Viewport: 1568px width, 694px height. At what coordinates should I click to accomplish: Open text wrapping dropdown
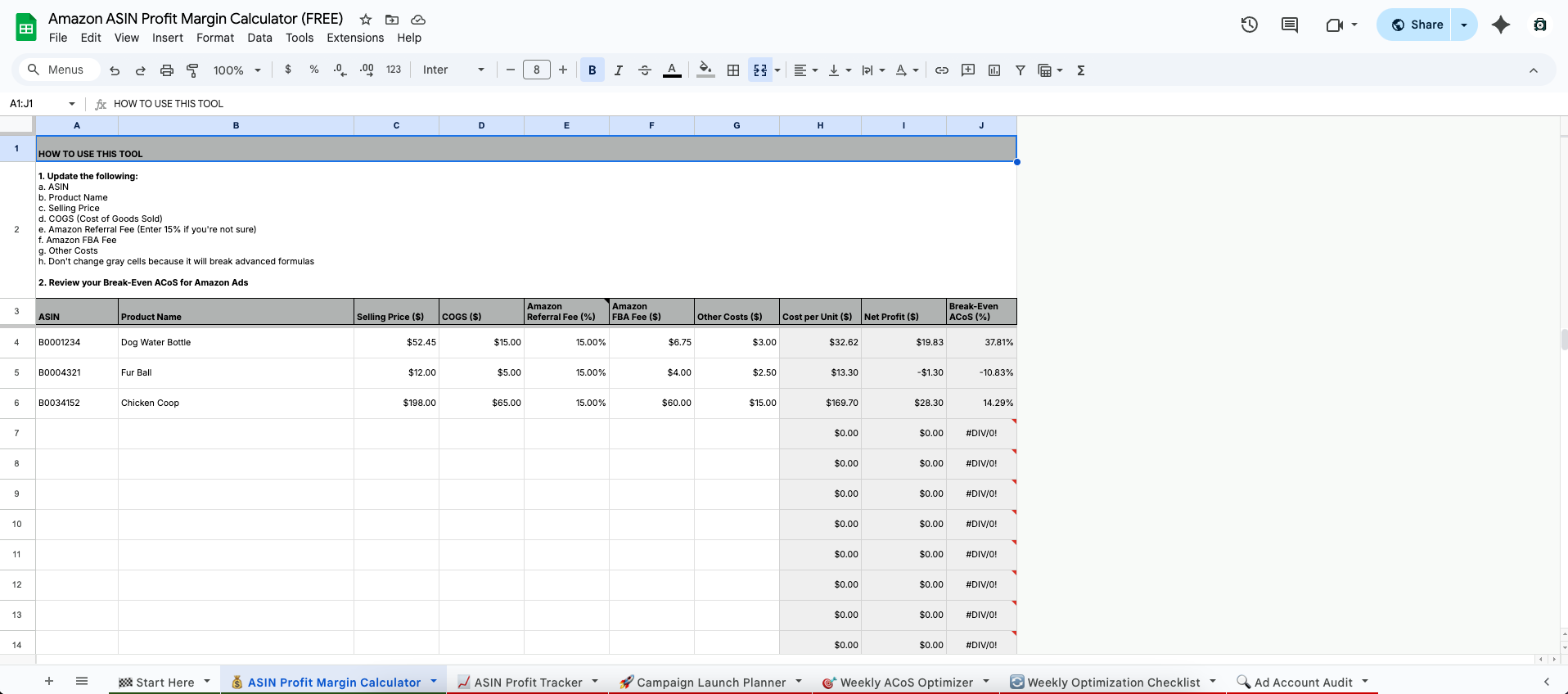873,70
